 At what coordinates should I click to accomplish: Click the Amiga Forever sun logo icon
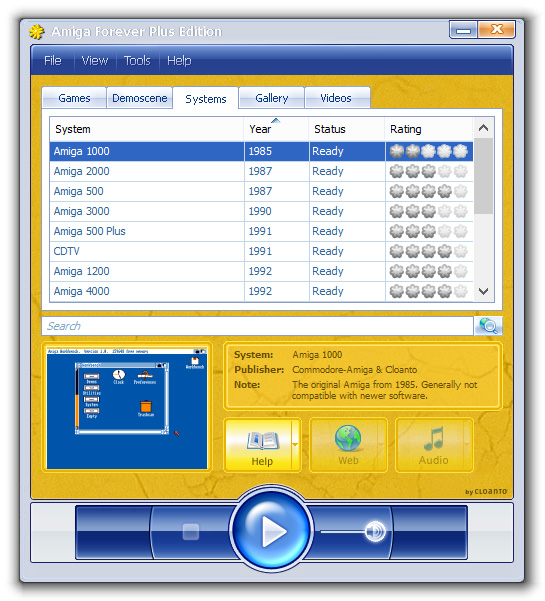point(36,32)
